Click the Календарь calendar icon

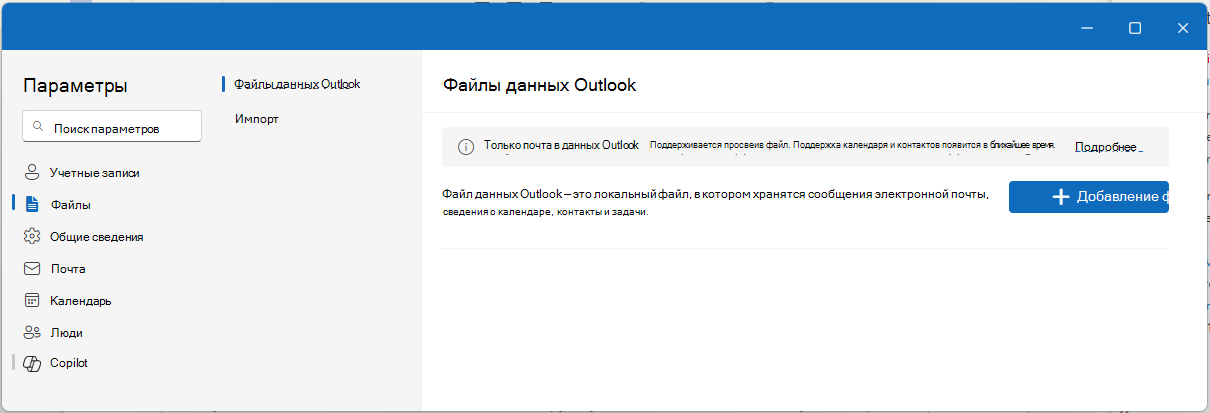tap(31, 300)
